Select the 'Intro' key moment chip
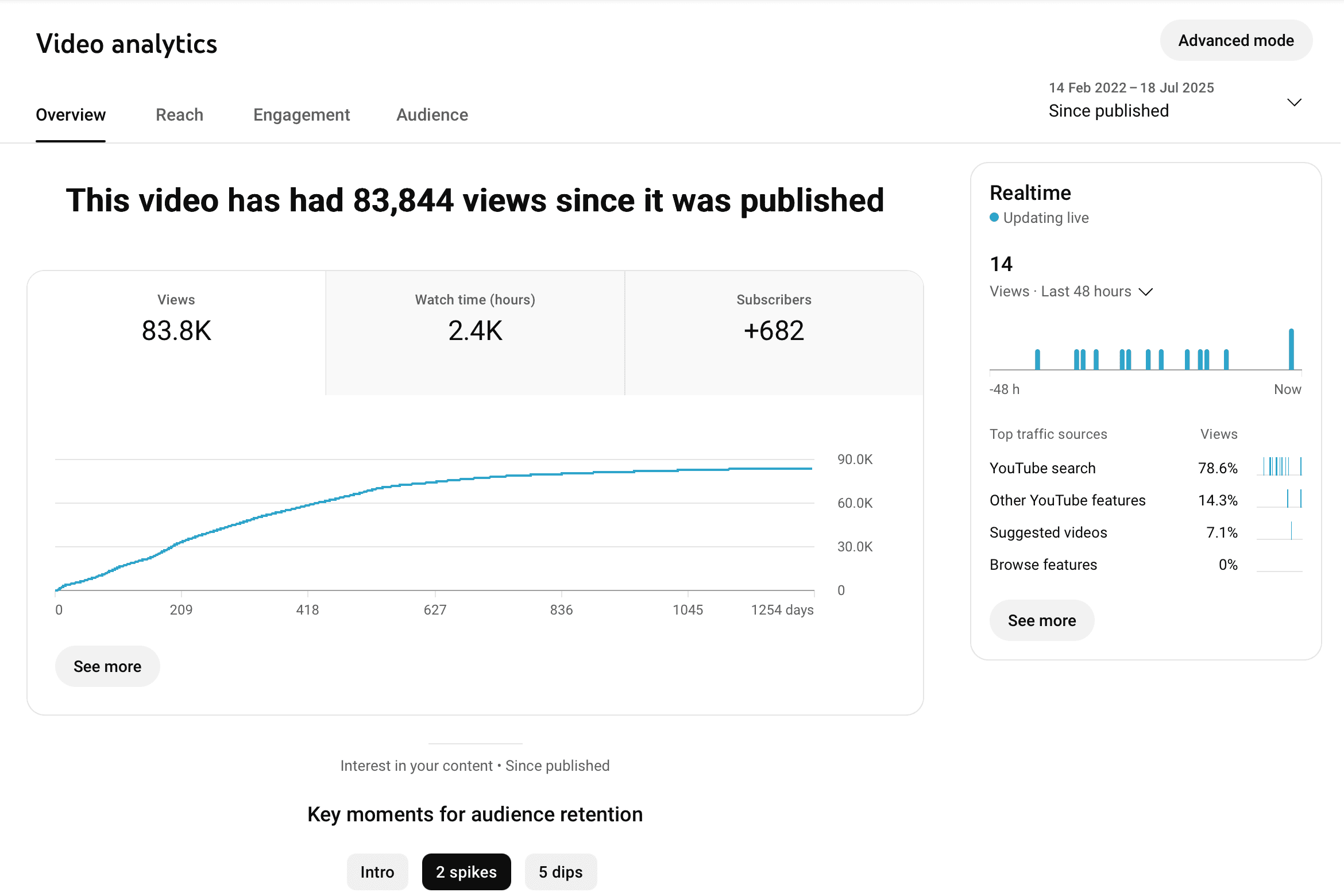Image resolution: width=1344 pixels, height=896 pixels. (377, 871)
